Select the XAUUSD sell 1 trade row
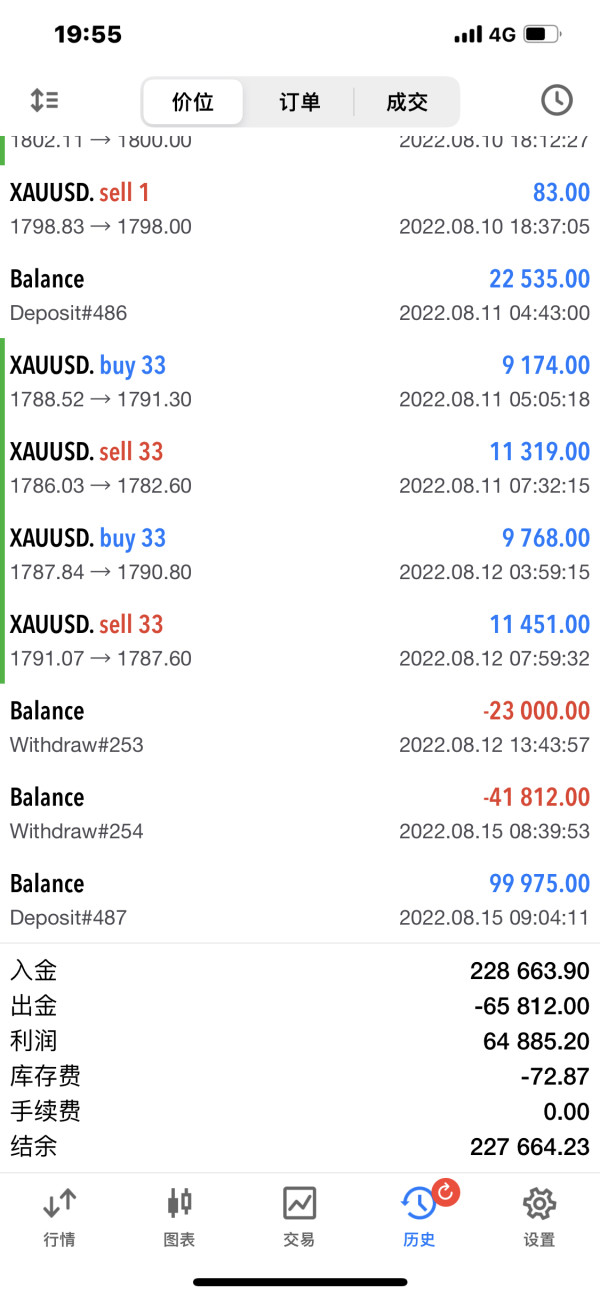600x1299 pixels. [300, 208]
